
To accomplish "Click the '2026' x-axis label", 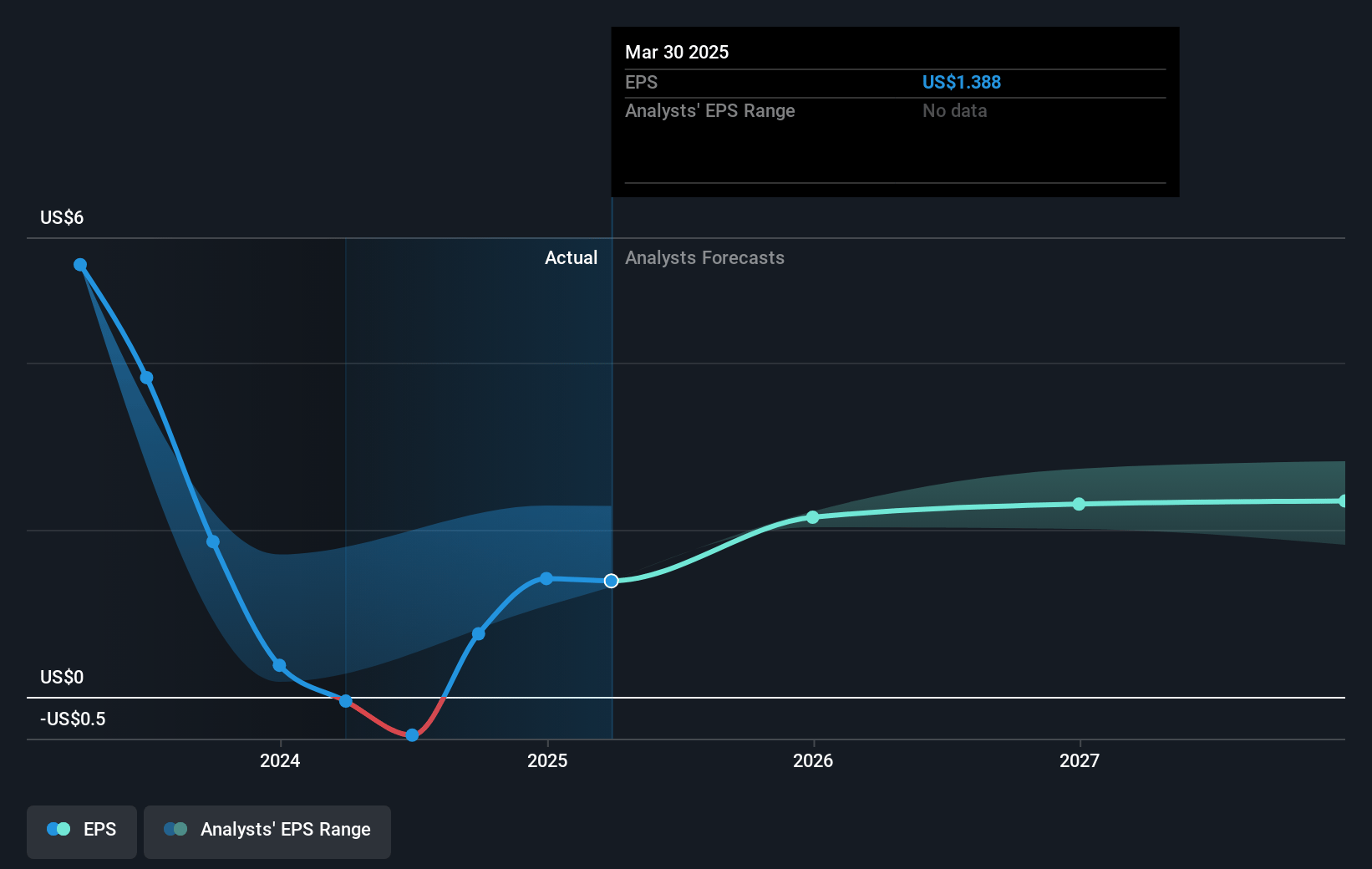I will (x=813, y=760).
